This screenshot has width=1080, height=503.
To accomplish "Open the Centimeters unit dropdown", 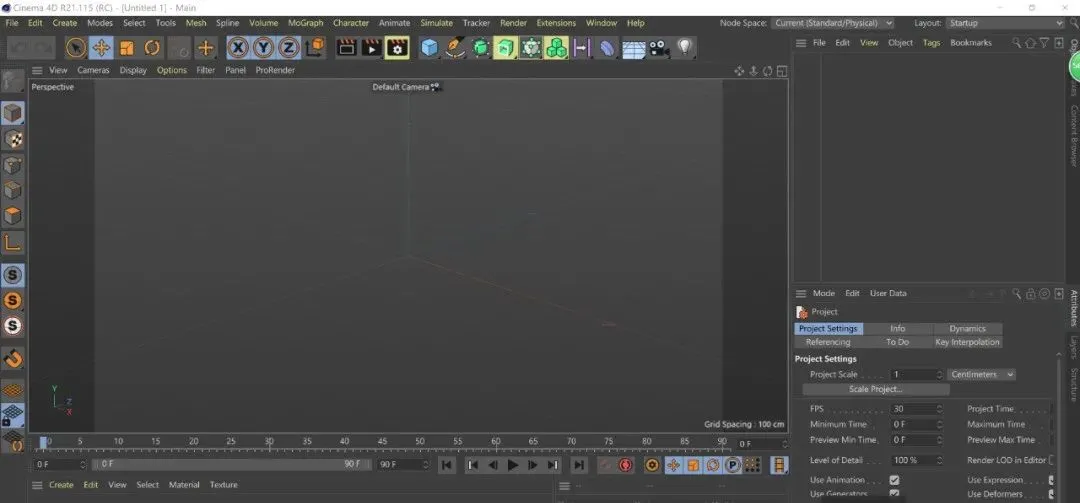I will (982, 375).
